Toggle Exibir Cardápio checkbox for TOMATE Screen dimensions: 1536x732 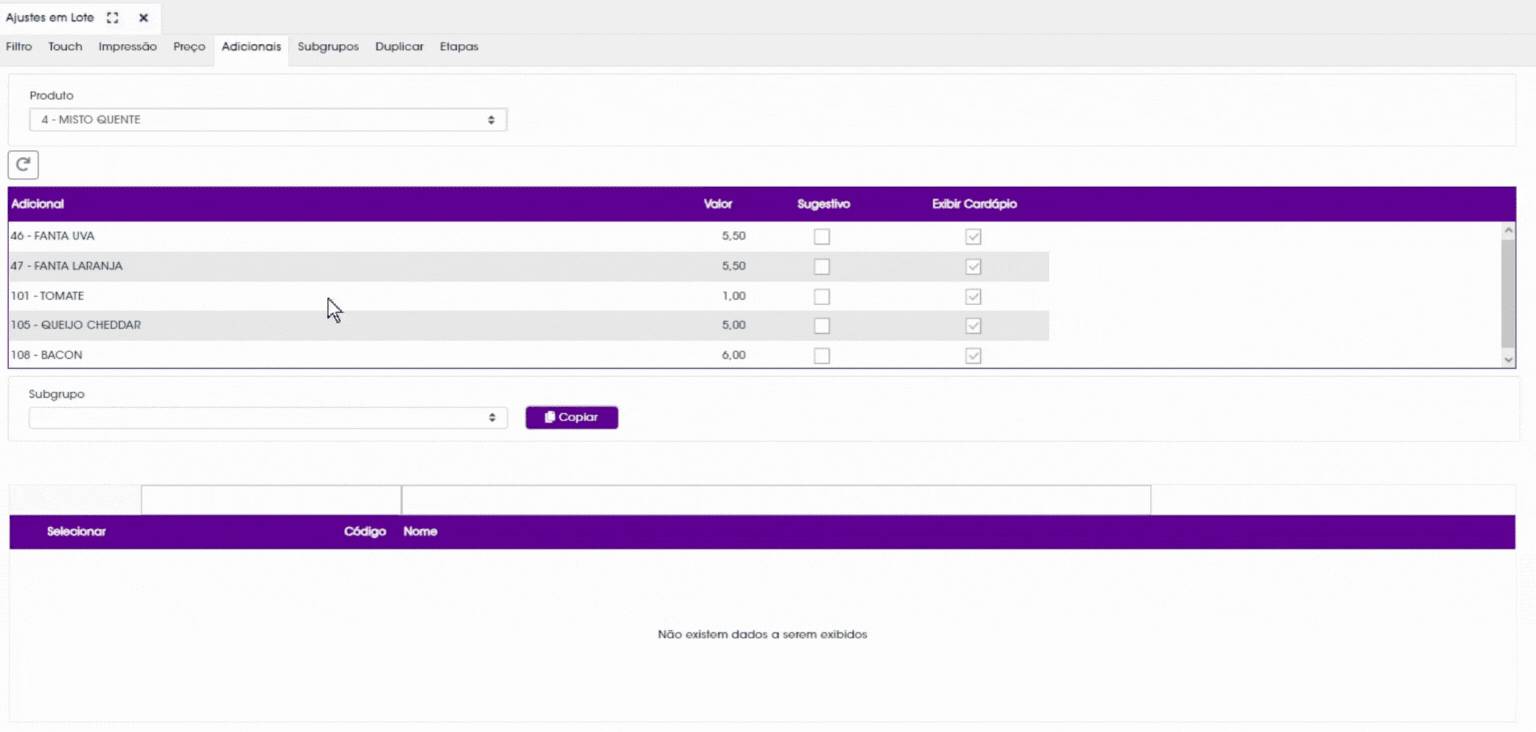click(973, 297)
